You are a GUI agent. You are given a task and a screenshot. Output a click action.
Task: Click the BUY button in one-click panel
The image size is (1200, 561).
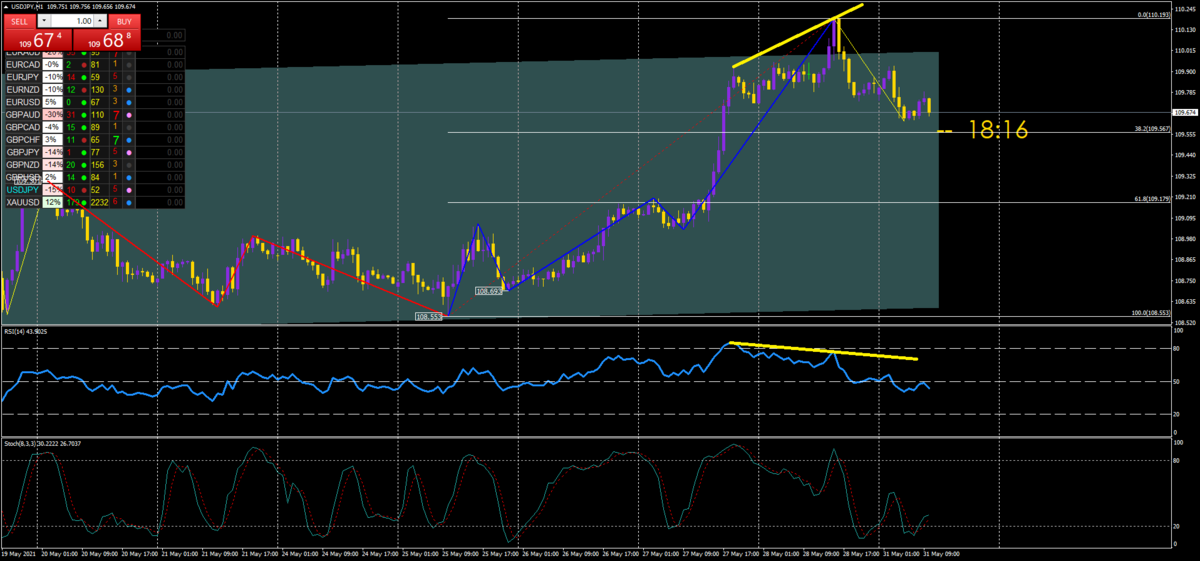123,21
